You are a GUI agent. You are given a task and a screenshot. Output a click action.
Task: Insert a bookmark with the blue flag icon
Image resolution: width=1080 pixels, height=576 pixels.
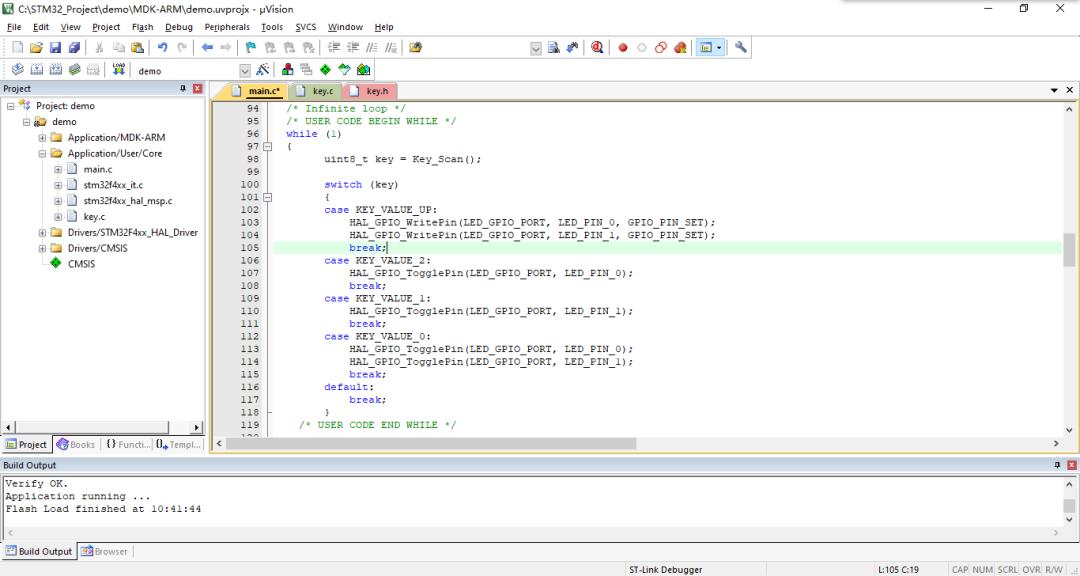[x=251, y=48]
